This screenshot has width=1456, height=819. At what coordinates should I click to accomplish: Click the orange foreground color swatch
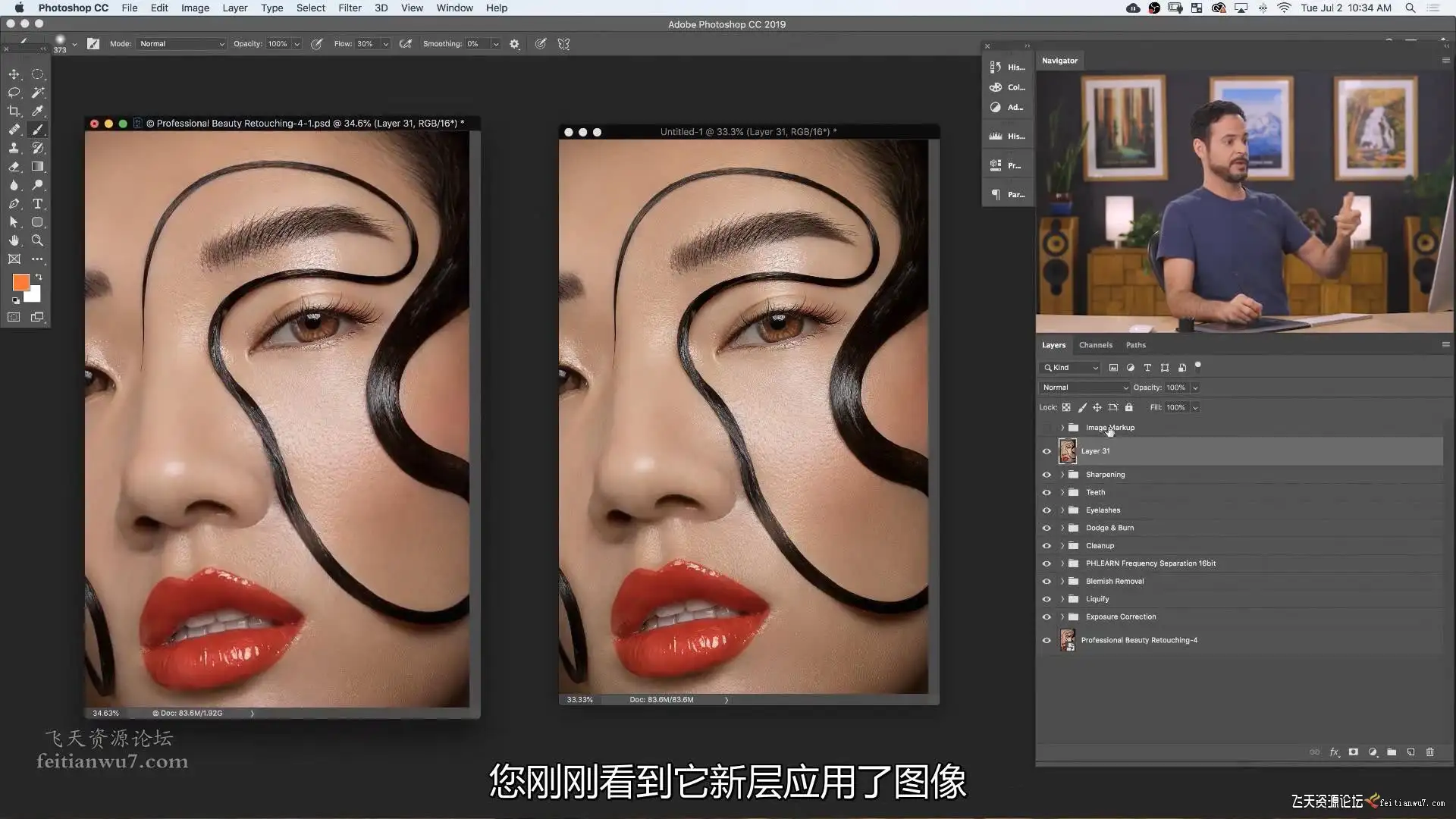[20, 282]
